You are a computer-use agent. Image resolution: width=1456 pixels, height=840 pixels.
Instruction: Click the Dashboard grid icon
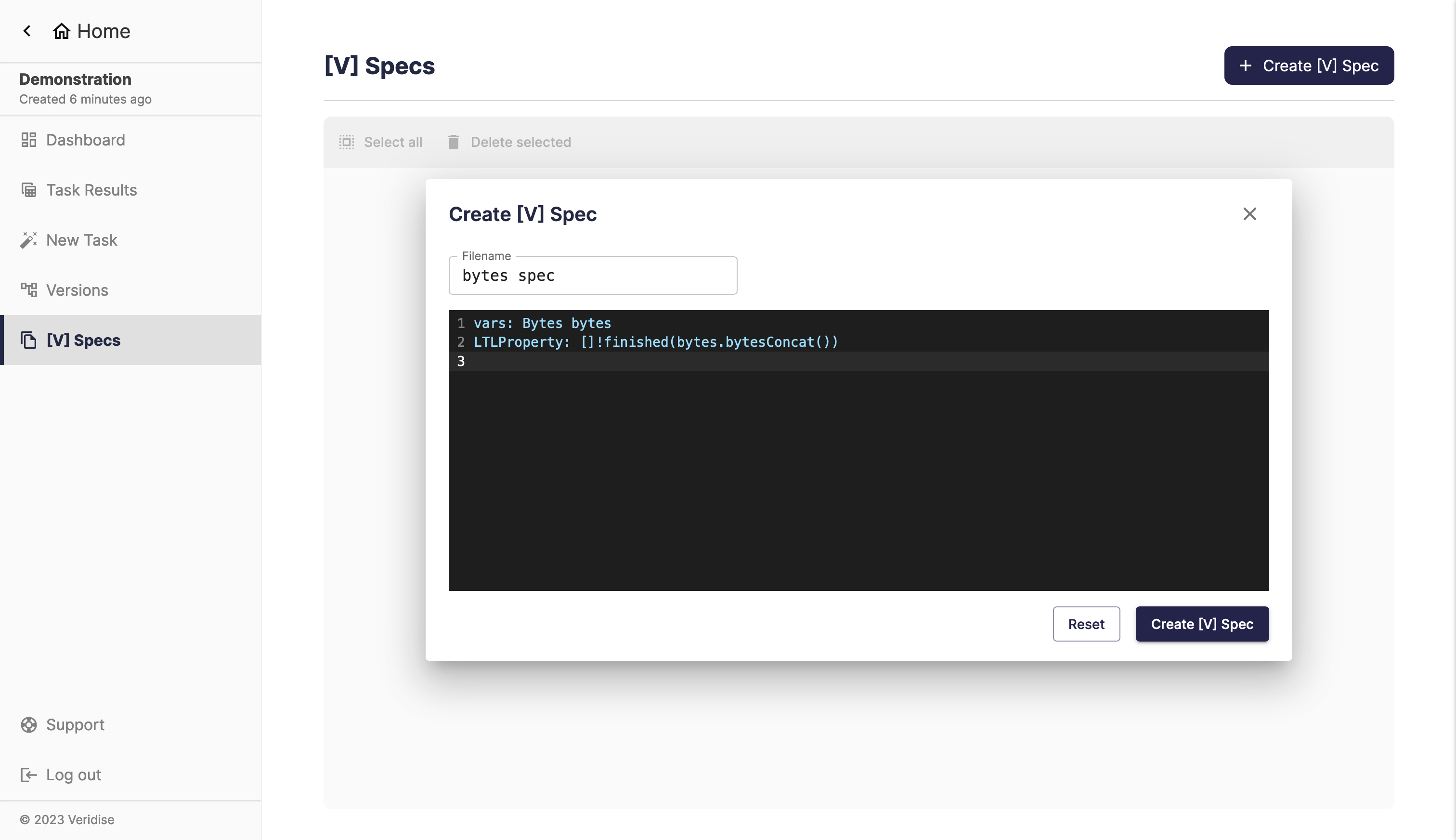pos(28,140)
